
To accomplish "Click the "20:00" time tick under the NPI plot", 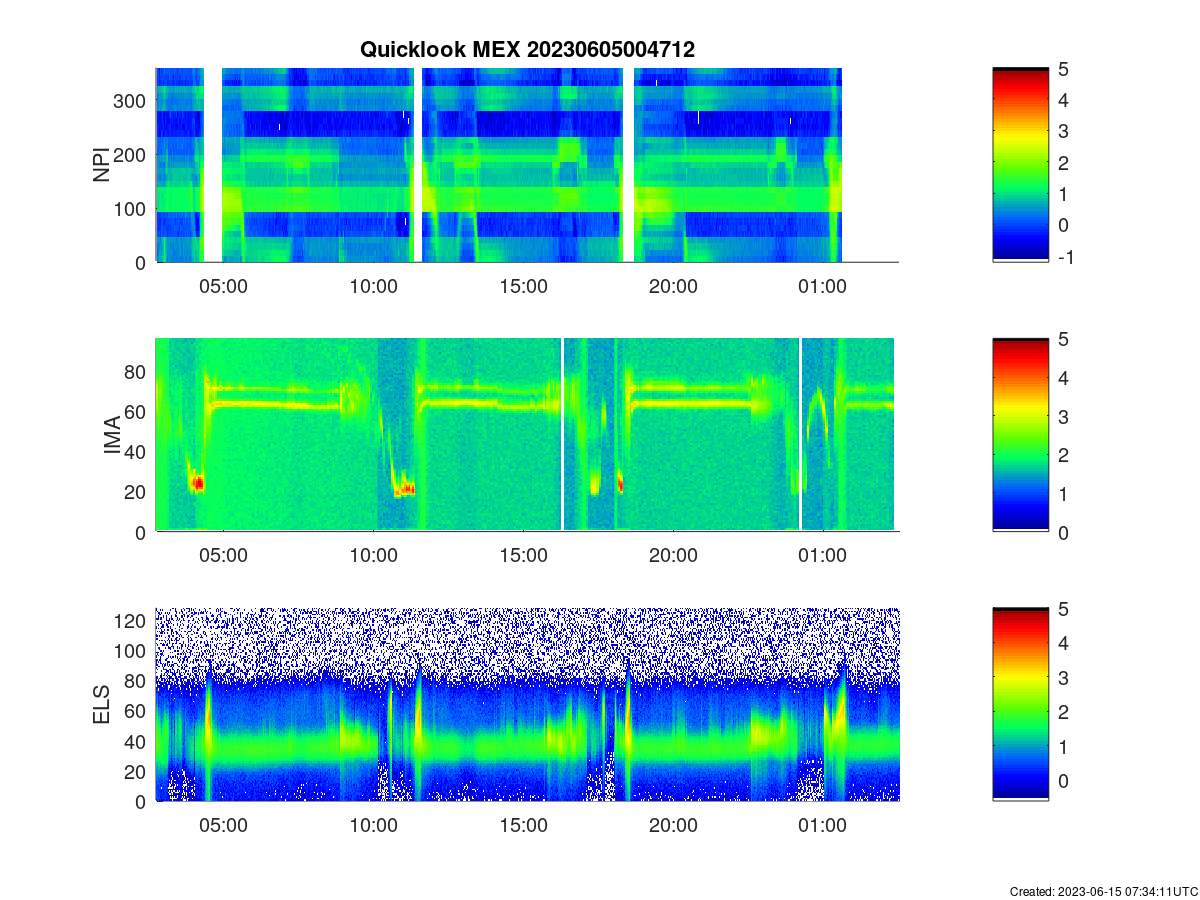I will click(673, 286).
